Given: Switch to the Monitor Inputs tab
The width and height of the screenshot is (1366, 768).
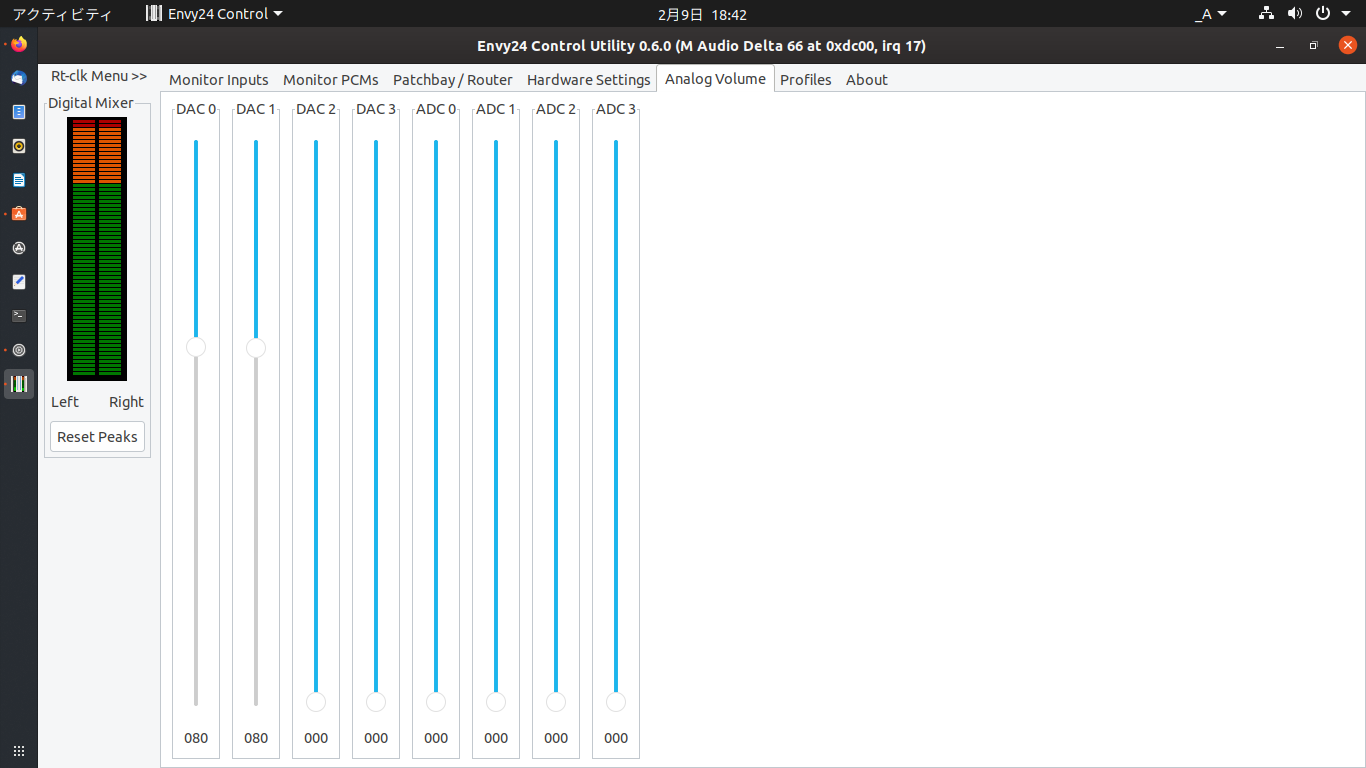Looking at the screenshot, I should (219, 80).
